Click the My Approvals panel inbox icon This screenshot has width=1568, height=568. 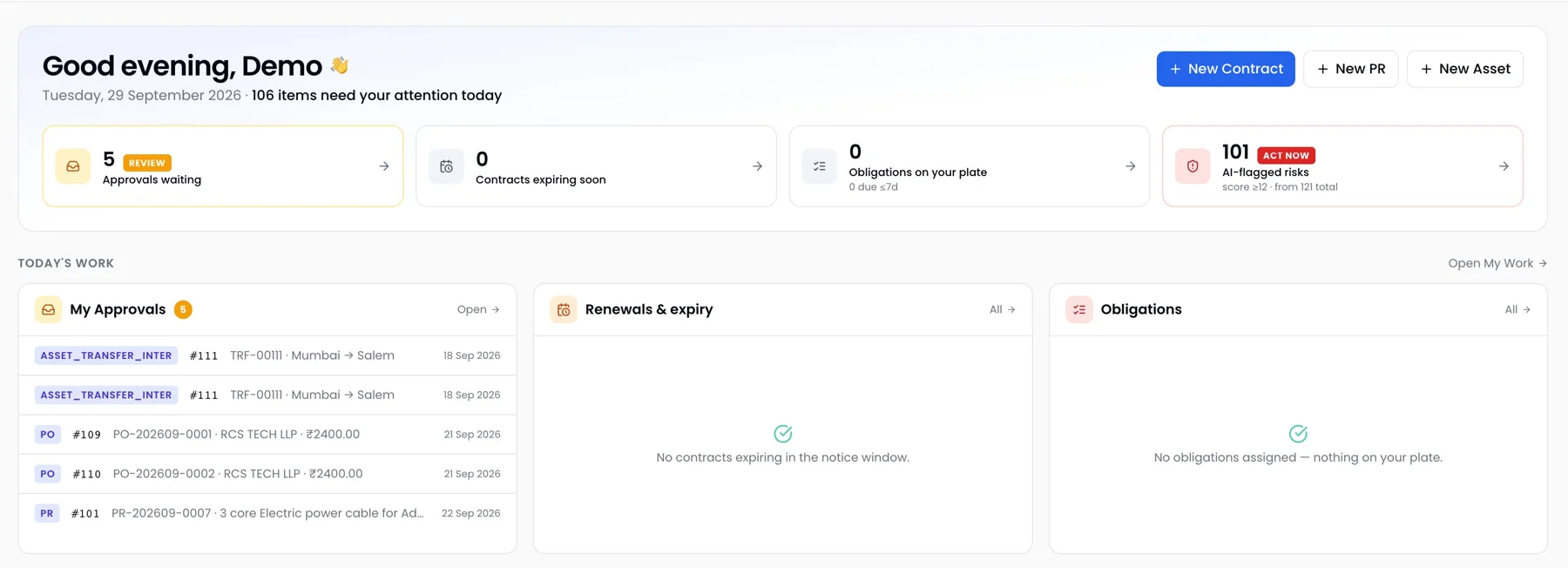(x=49, y=309)
